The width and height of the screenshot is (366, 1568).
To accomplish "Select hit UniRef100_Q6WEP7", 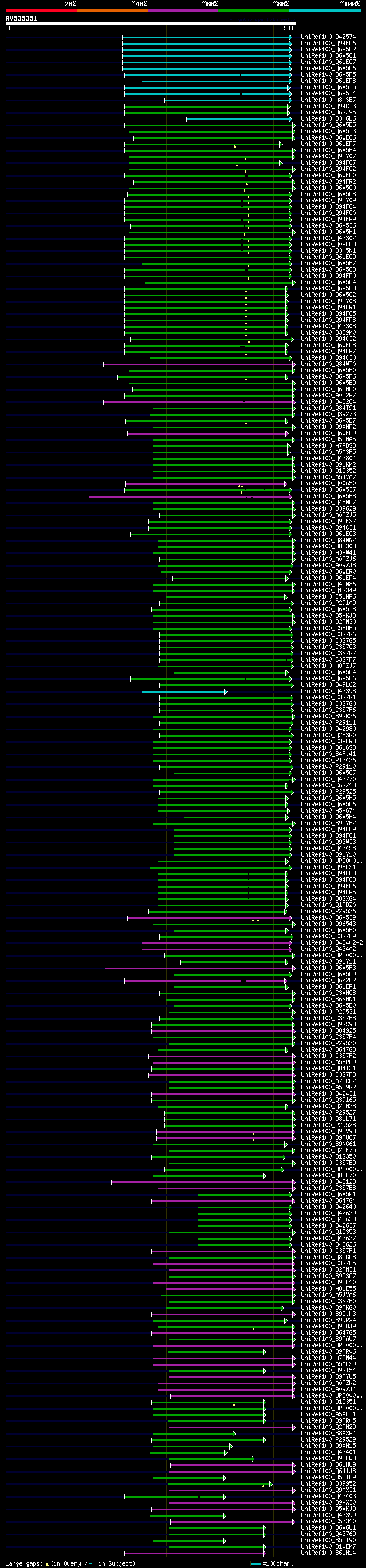I will [328, 144].
